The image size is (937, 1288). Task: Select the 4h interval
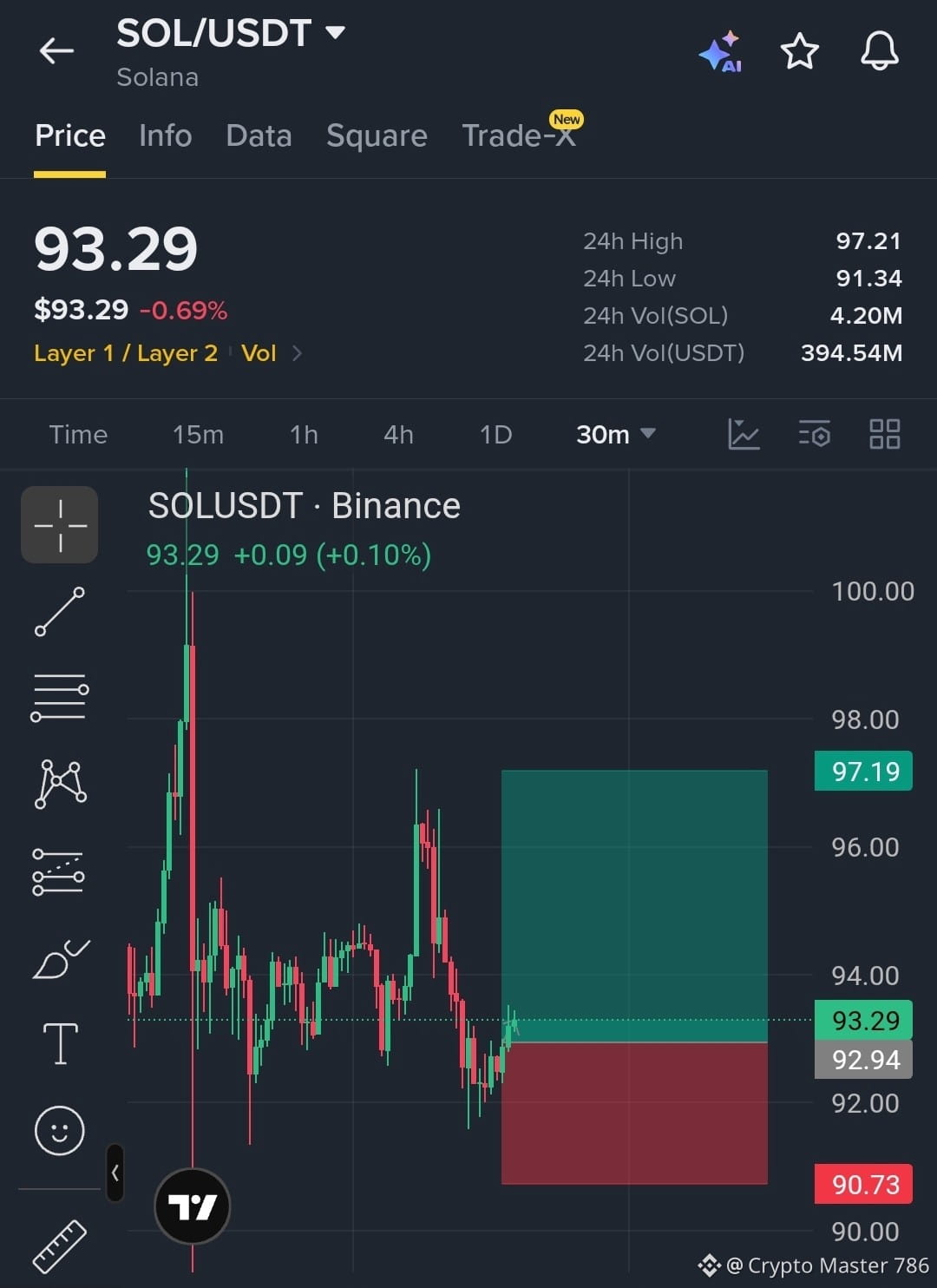[398, 434]
